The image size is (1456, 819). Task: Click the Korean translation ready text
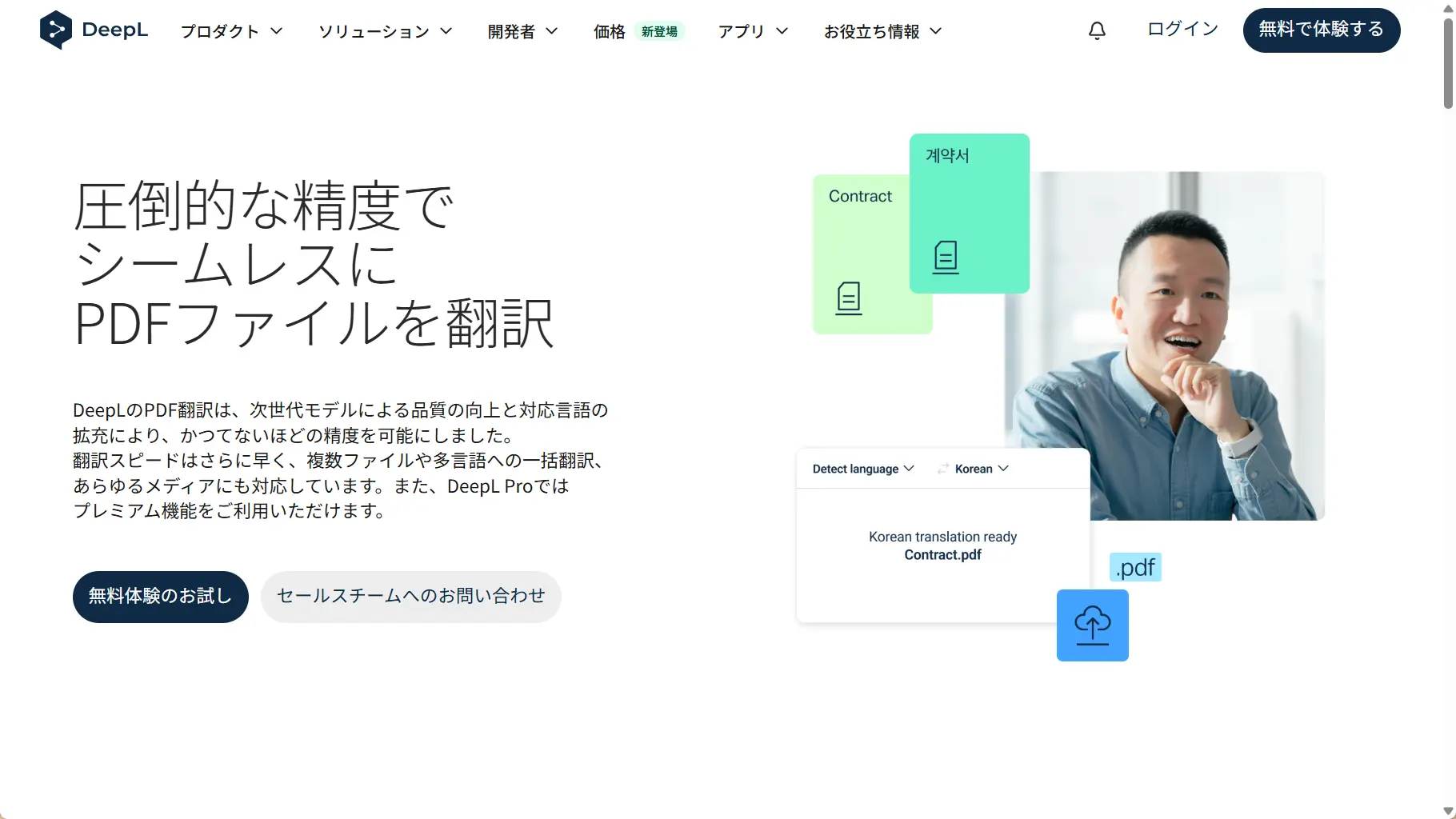click(x=942, y=537)
